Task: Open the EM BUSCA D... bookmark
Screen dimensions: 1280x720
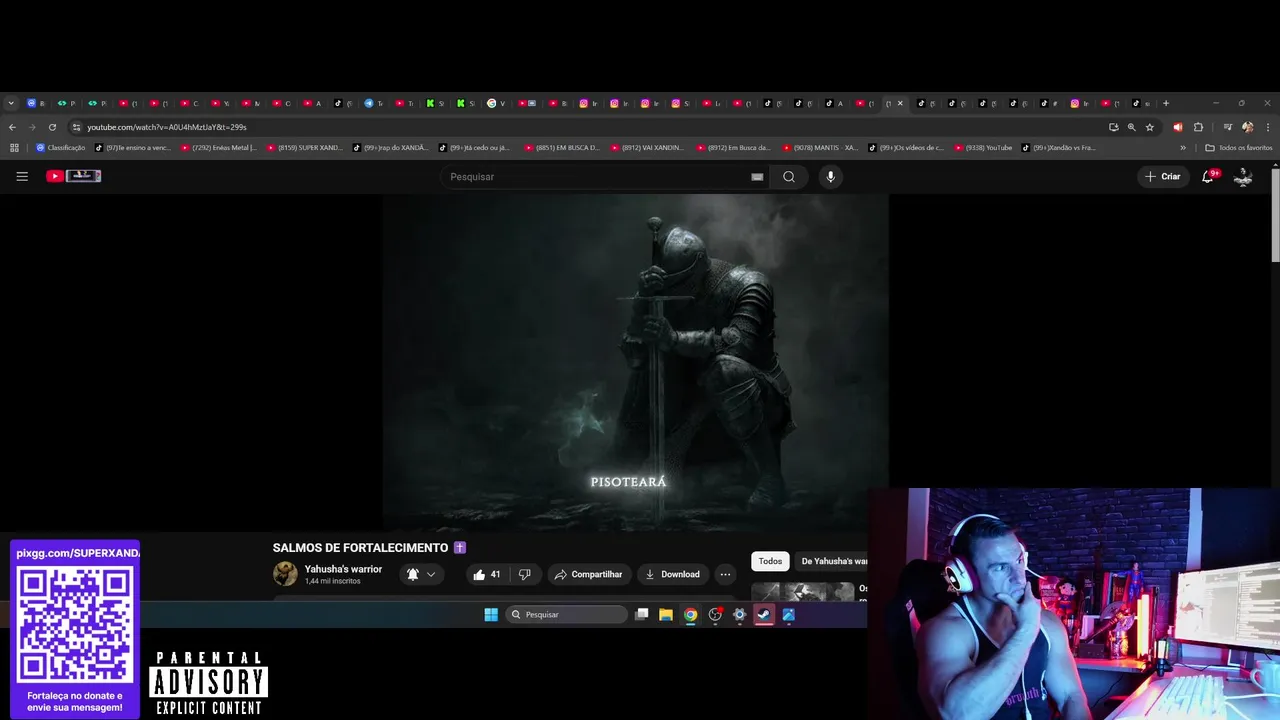Action: coord(561,148)
